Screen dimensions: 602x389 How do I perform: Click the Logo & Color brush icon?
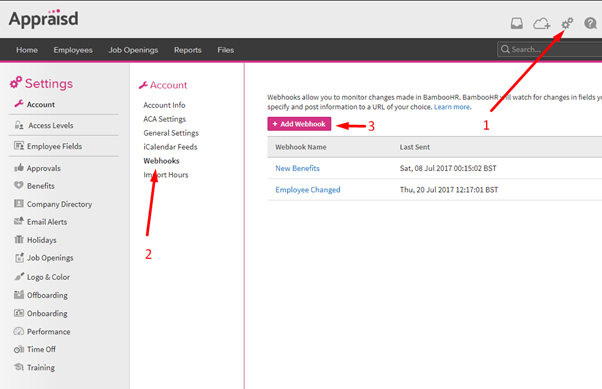pyautogui.click(x=19, y=276)
